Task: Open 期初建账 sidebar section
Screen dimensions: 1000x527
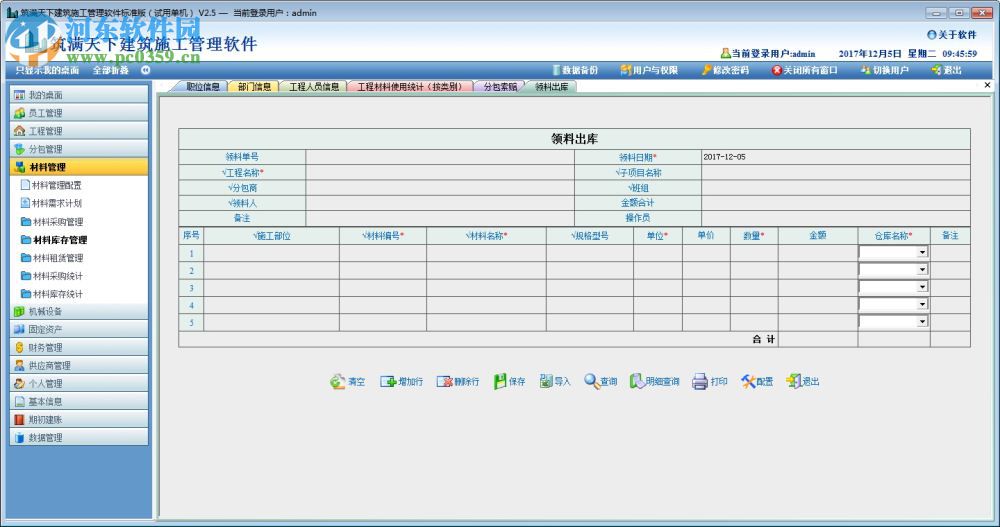Action: point(79,419)
